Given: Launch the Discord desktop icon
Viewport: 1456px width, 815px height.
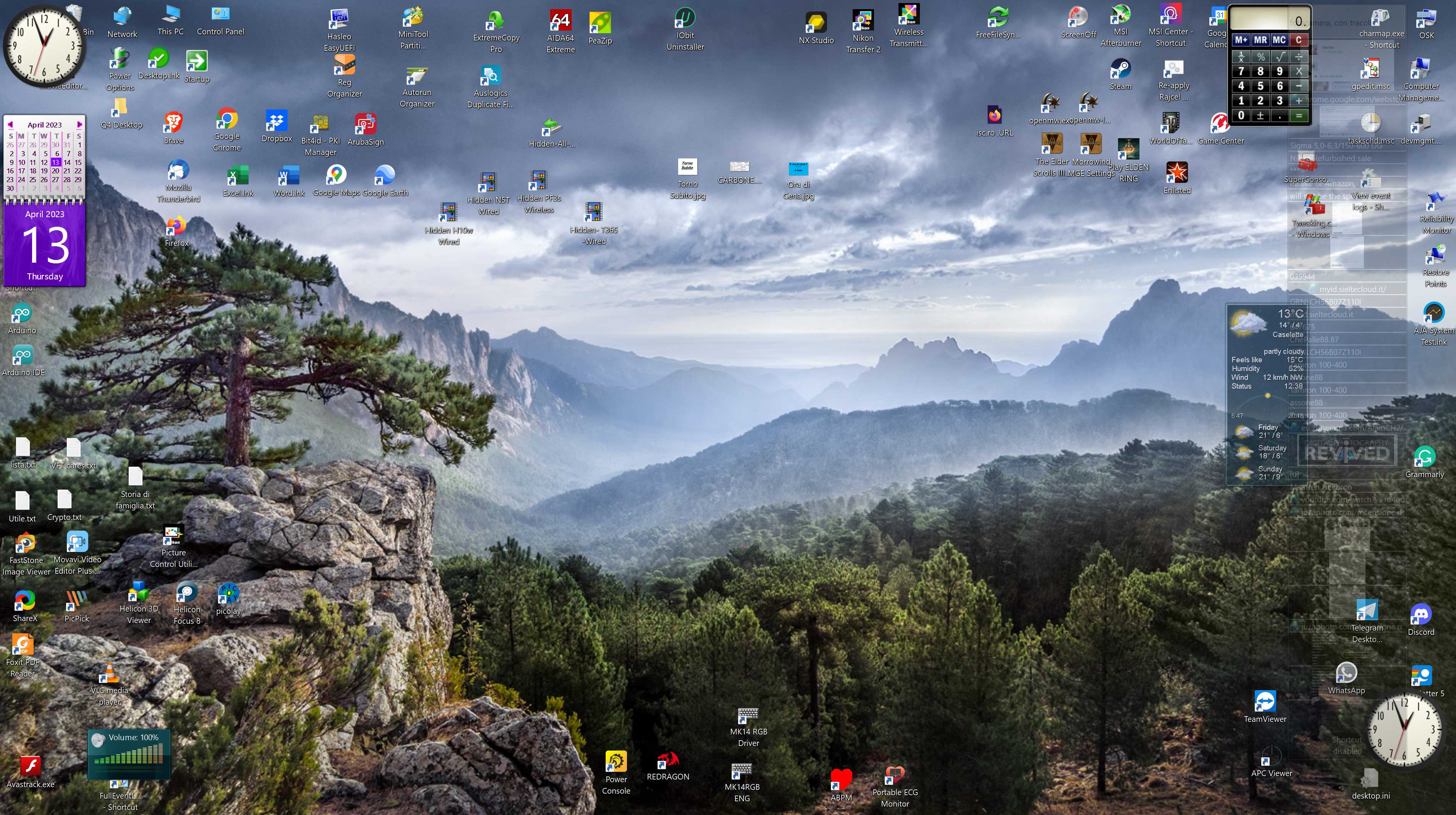Looking at the screenshot, I should [x=1420, y=614].
